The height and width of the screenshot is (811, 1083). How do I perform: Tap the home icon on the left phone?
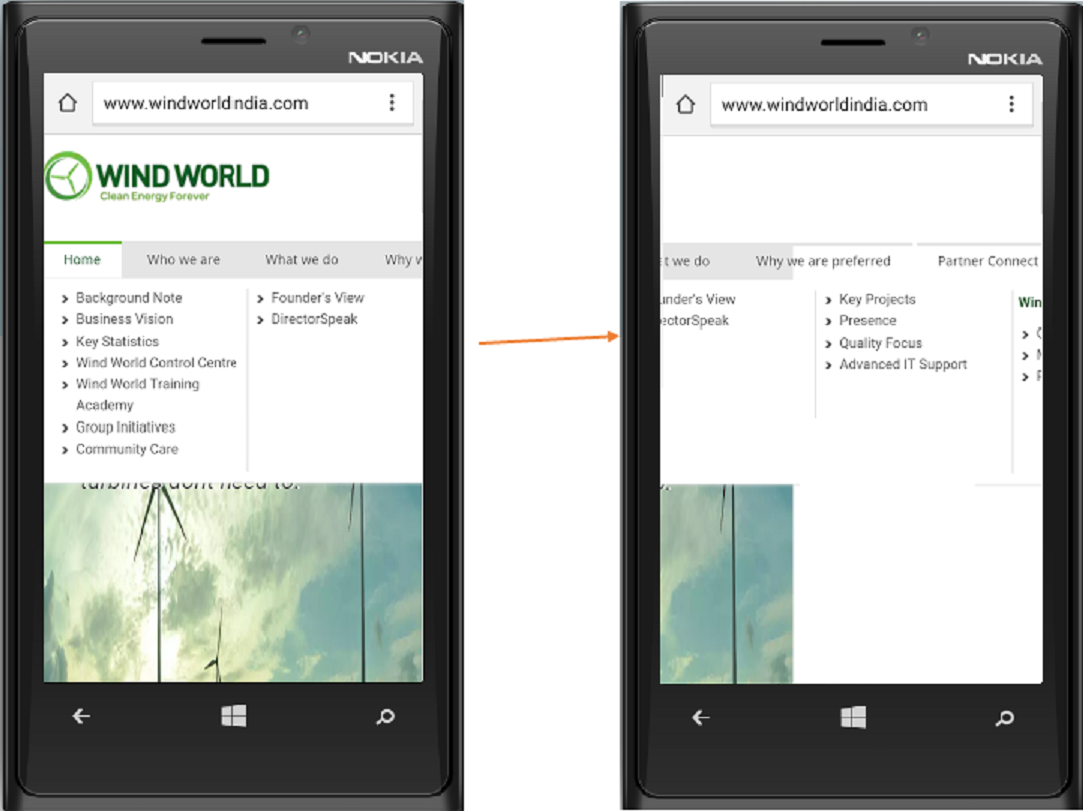coord(67,103)
